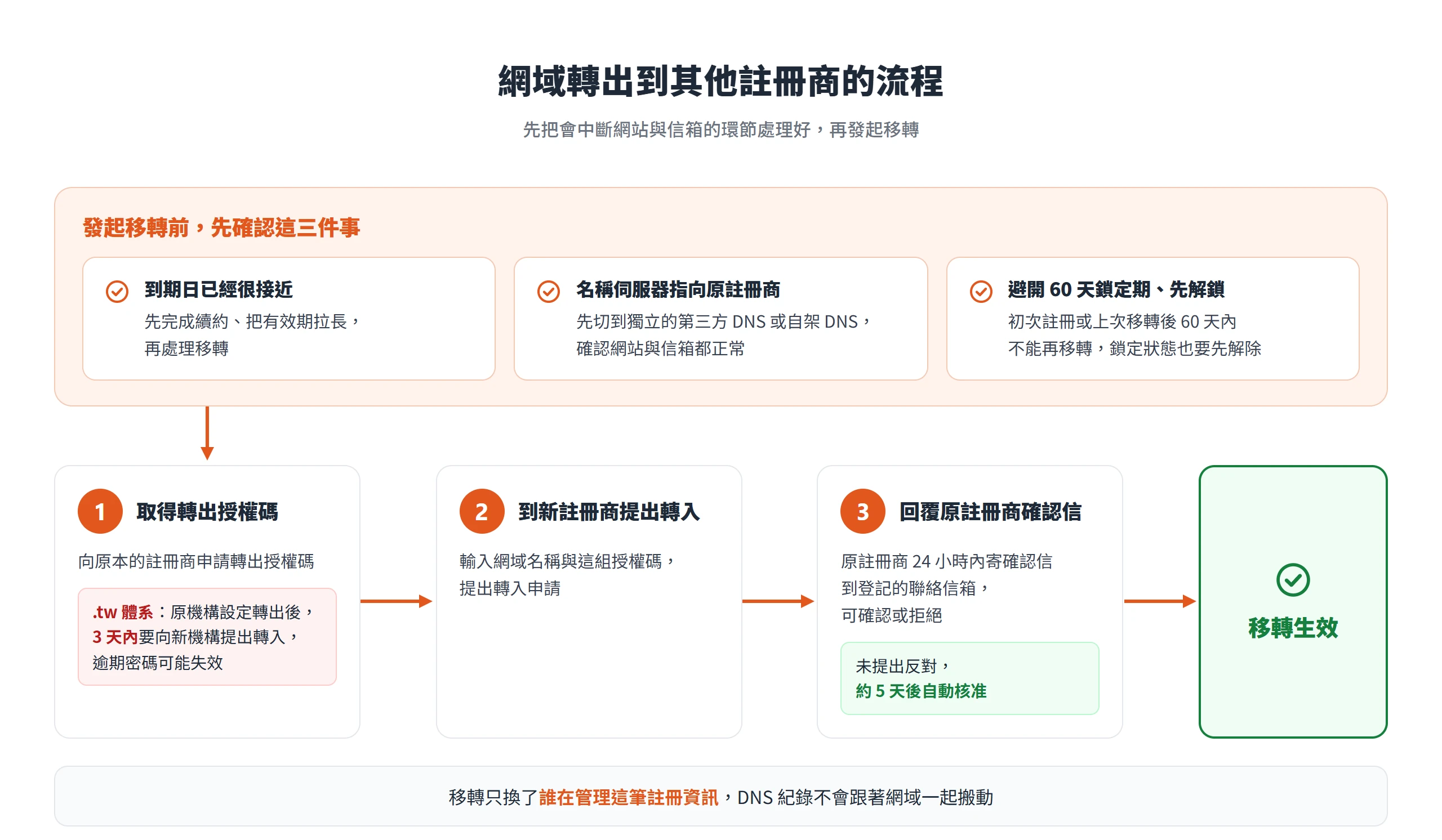Viewport: 1442px width, 840px height.
Task: Click the red highlighted text 3 天內
Action: [115, 637]
